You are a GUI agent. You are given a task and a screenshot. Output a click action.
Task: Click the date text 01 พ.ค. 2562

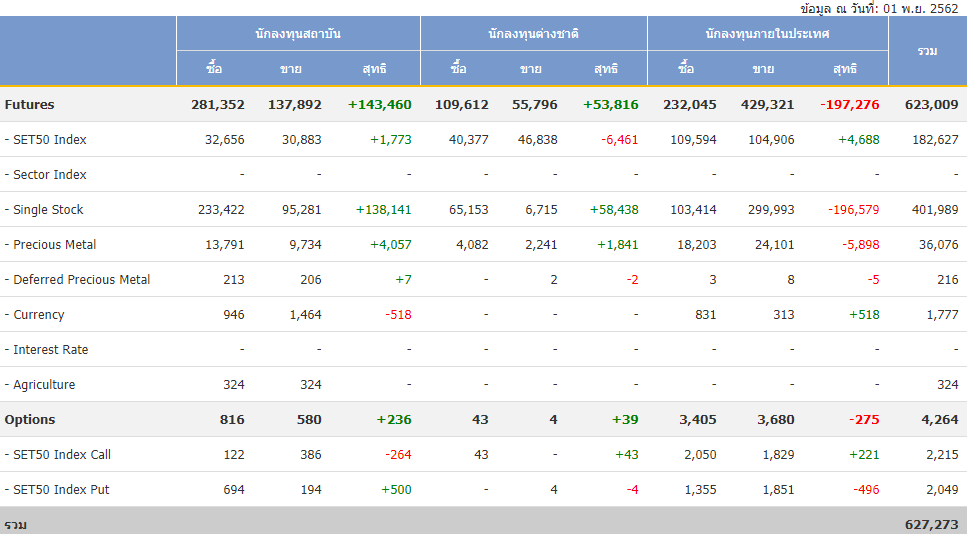tap(921, 9)
